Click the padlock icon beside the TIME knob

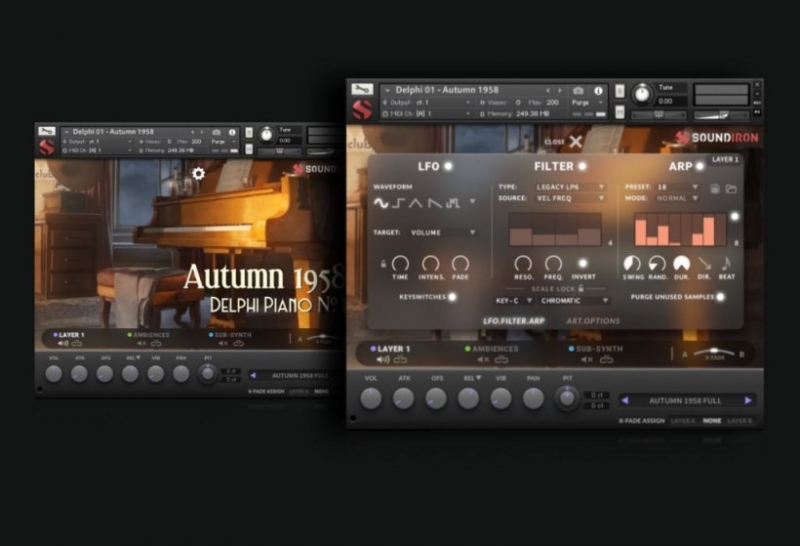383,264
